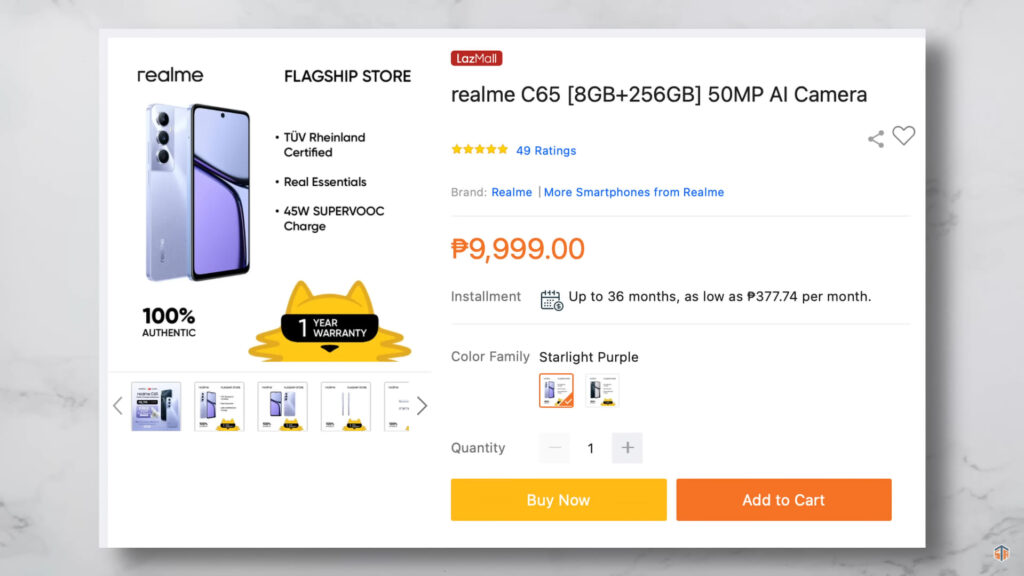Open the 49 Ratings link
Screen dimensions: 1024x576
click(546, 151)
